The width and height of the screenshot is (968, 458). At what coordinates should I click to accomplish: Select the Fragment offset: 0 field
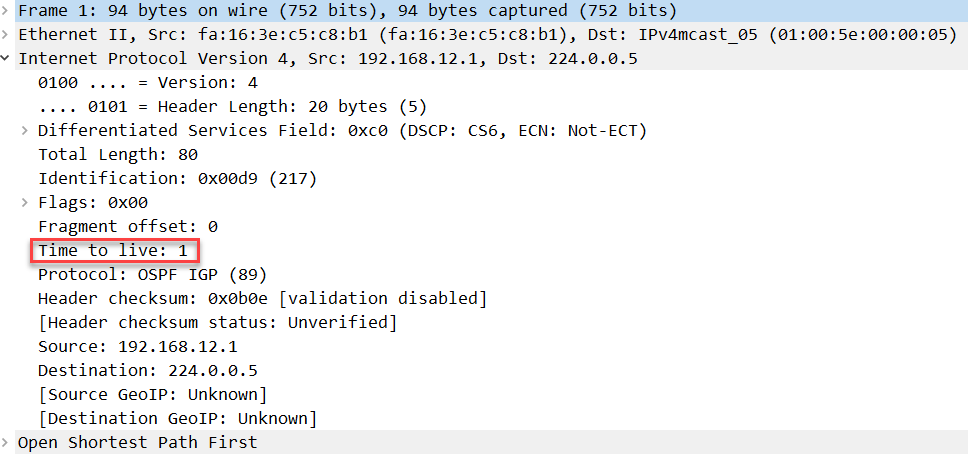(128, 227)
